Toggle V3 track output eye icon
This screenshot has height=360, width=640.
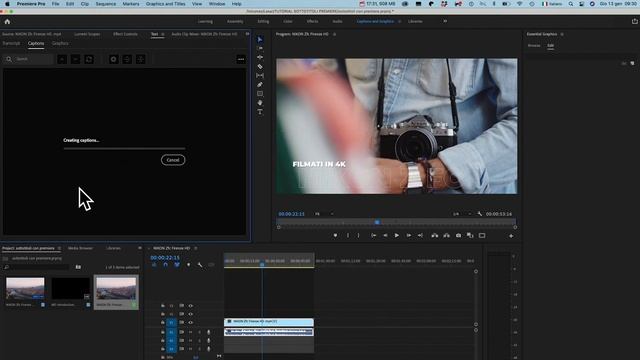point(191,306)
